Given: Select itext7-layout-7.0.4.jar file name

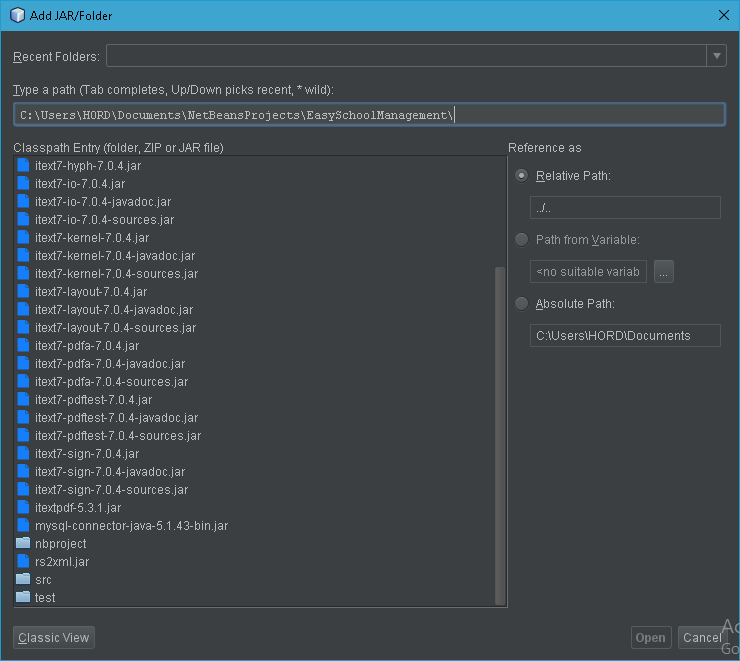Looking at the screenshot, I should [91, 292].
